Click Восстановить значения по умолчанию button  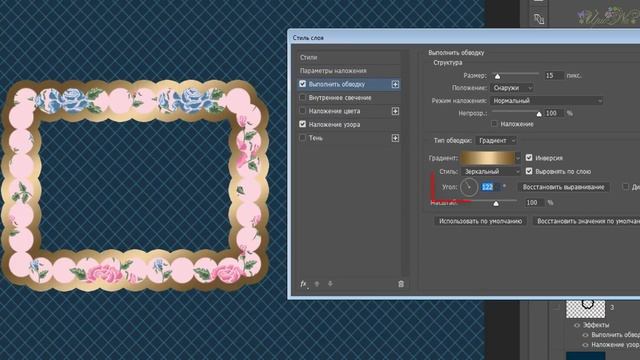pyautogui.click(x=587, y=221)
